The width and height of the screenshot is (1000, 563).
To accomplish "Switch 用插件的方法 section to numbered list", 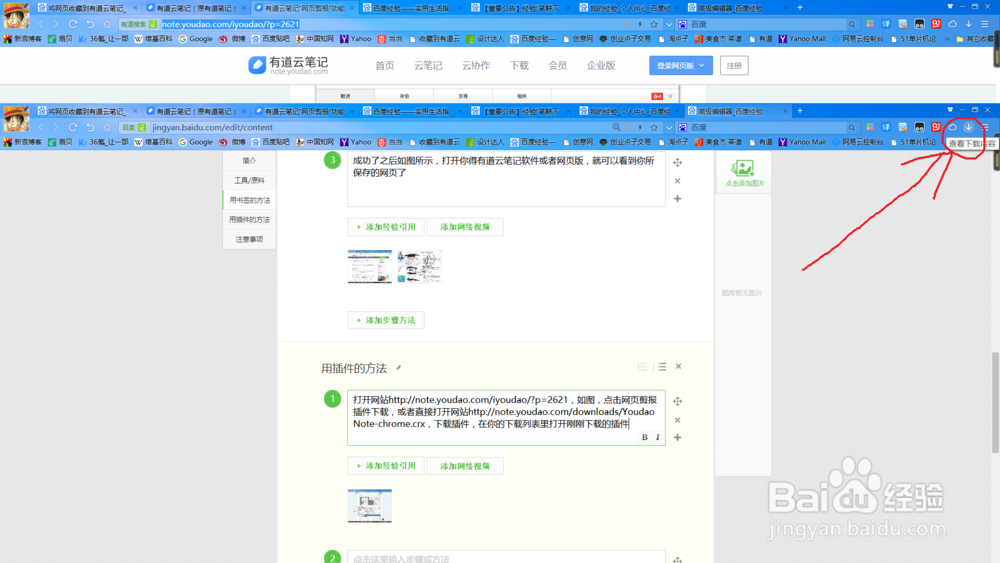I will click(x=642, y=367).
